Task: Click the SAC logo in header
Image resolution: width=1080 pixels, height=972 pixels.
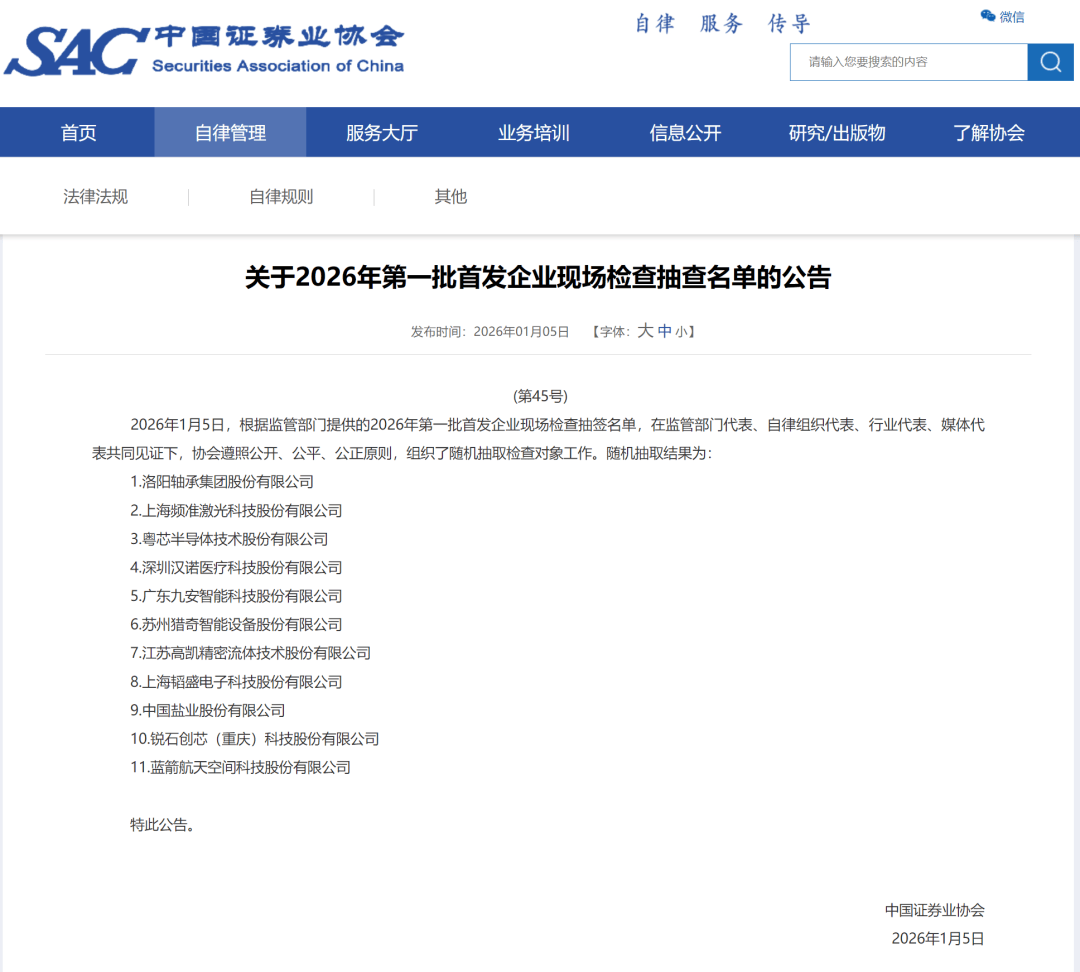Action: [x=76, y=52]
